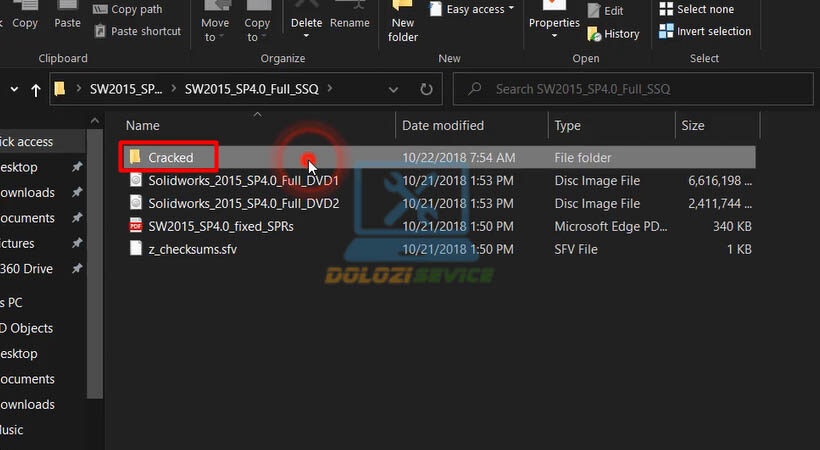This screenshot has height=450, width=820.
Task: Click the Select none icon
Action: 666,9
